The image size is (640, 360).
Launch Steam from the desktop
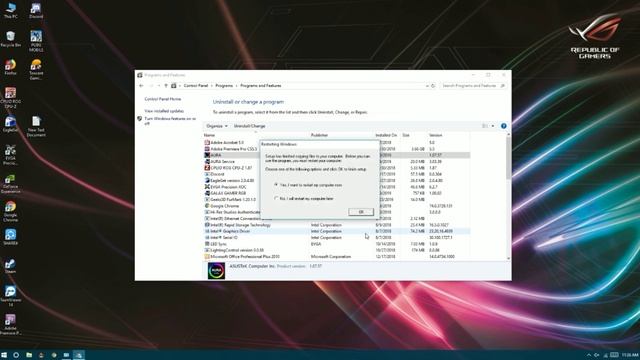tap(11, 266)
